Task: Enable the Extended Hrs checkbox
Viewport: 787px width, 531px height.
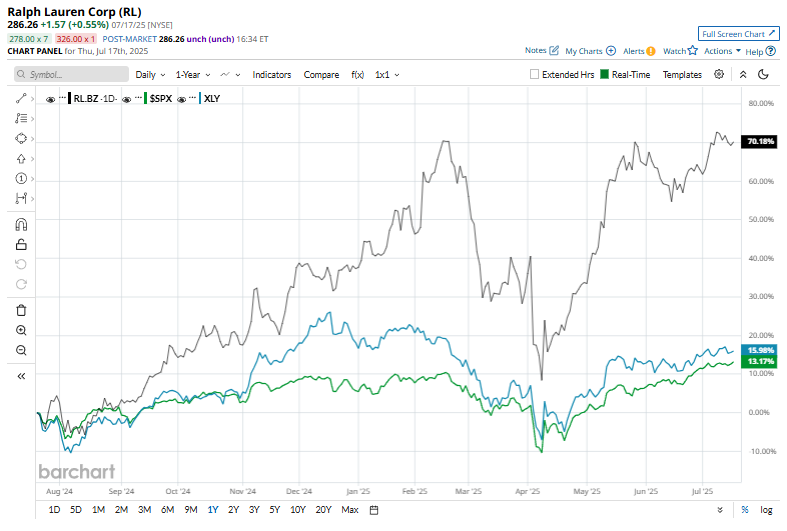Action: pyautogui.click(x=535, y=74)
